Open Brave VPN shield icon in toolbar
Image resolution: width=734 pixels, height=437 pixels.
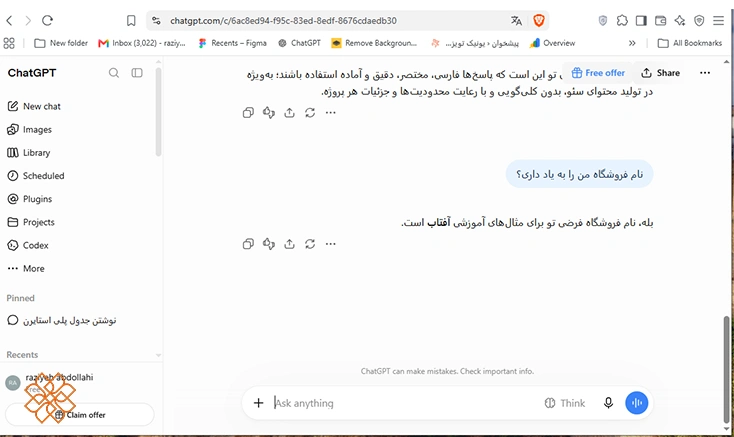[x=699, y=21]
